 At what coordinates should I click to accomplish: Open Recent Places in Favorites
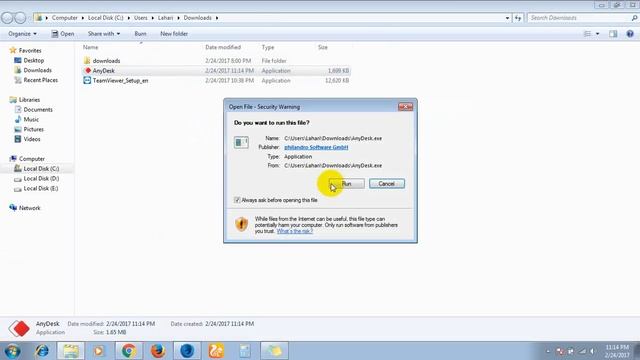tap(40, 80)
